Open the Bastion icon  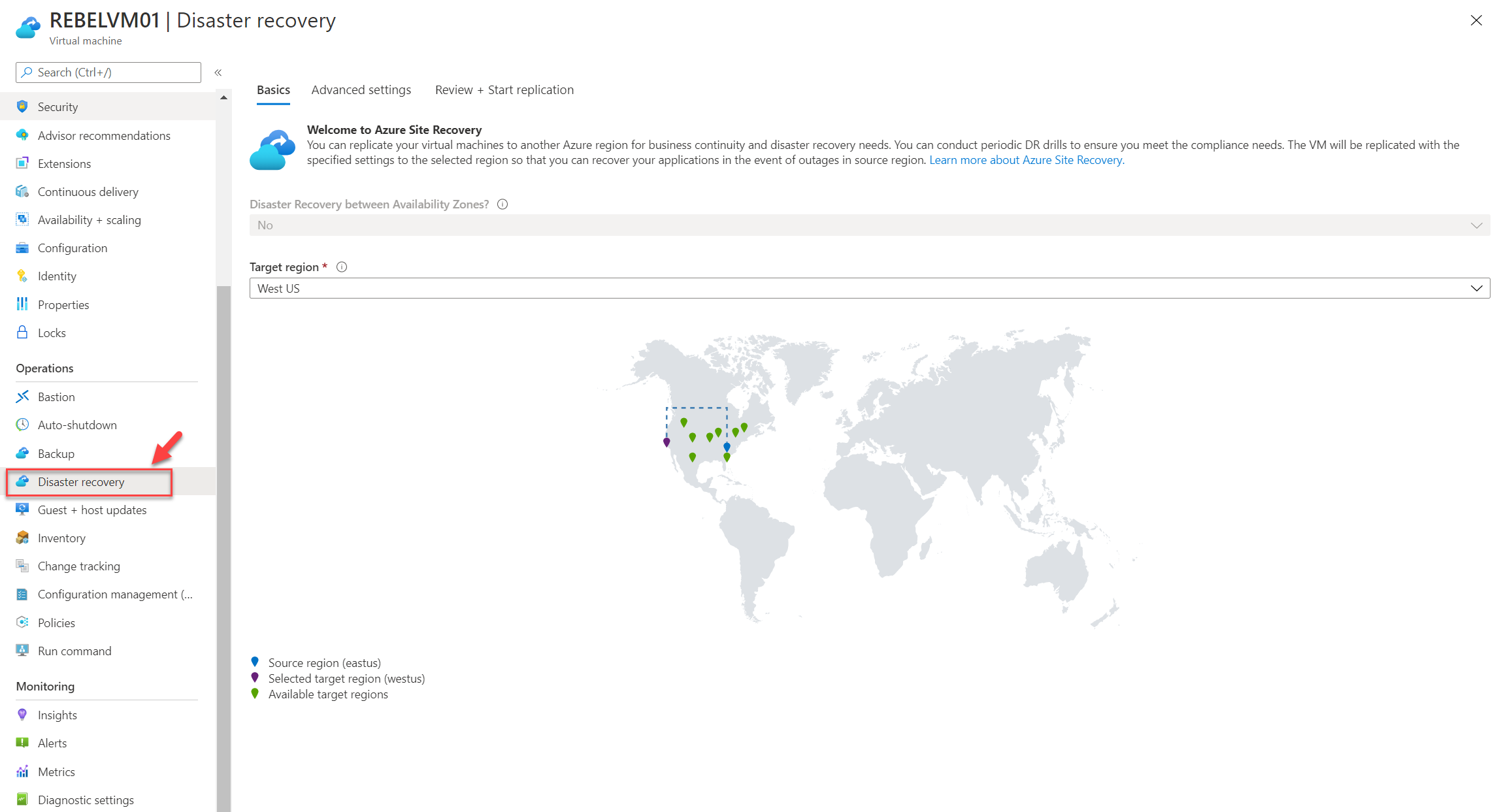pyautogui.click(x=22, y=397)
